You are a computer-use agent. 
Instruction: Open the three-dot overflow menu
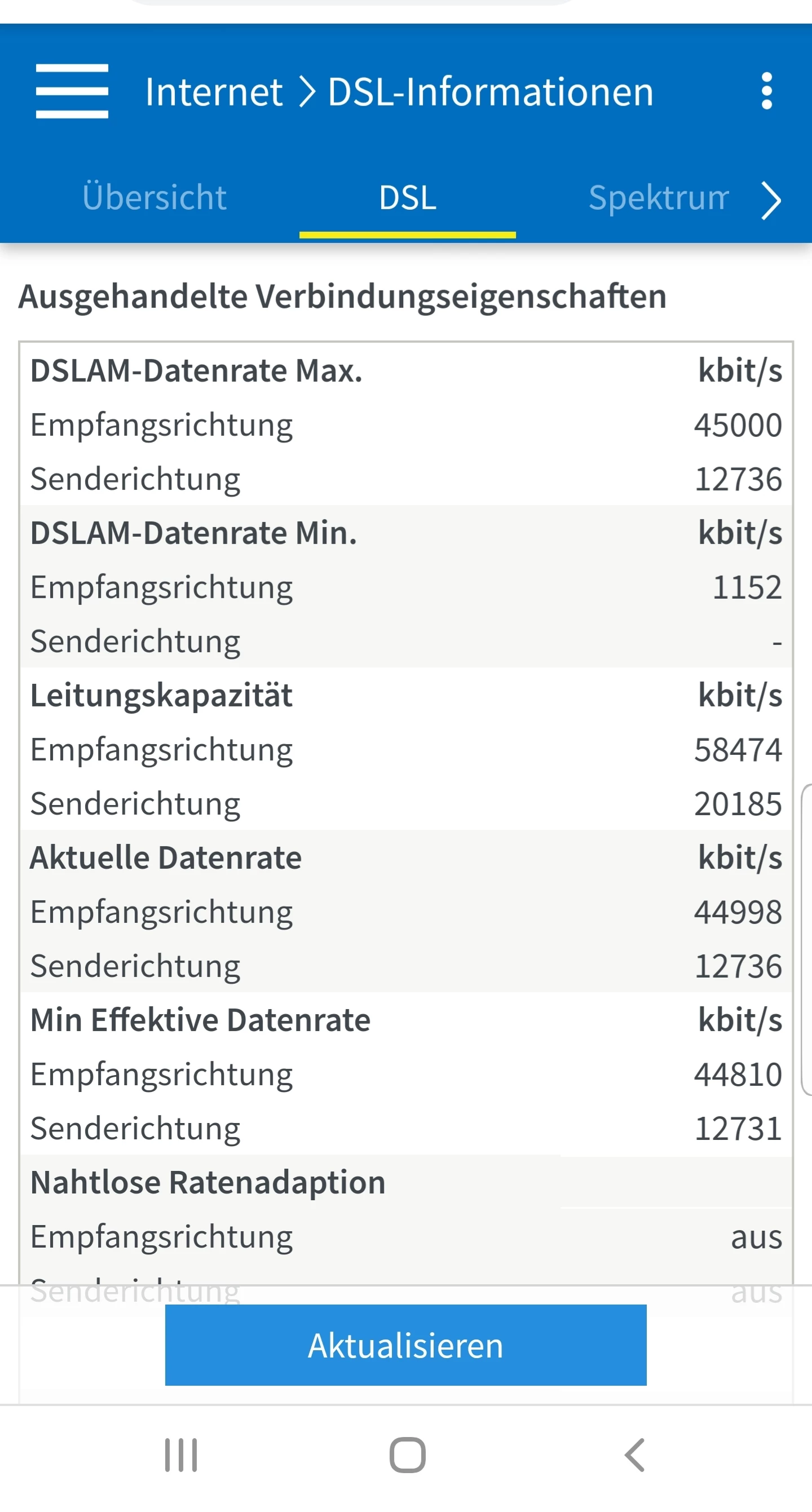click(x=766, y=91)
